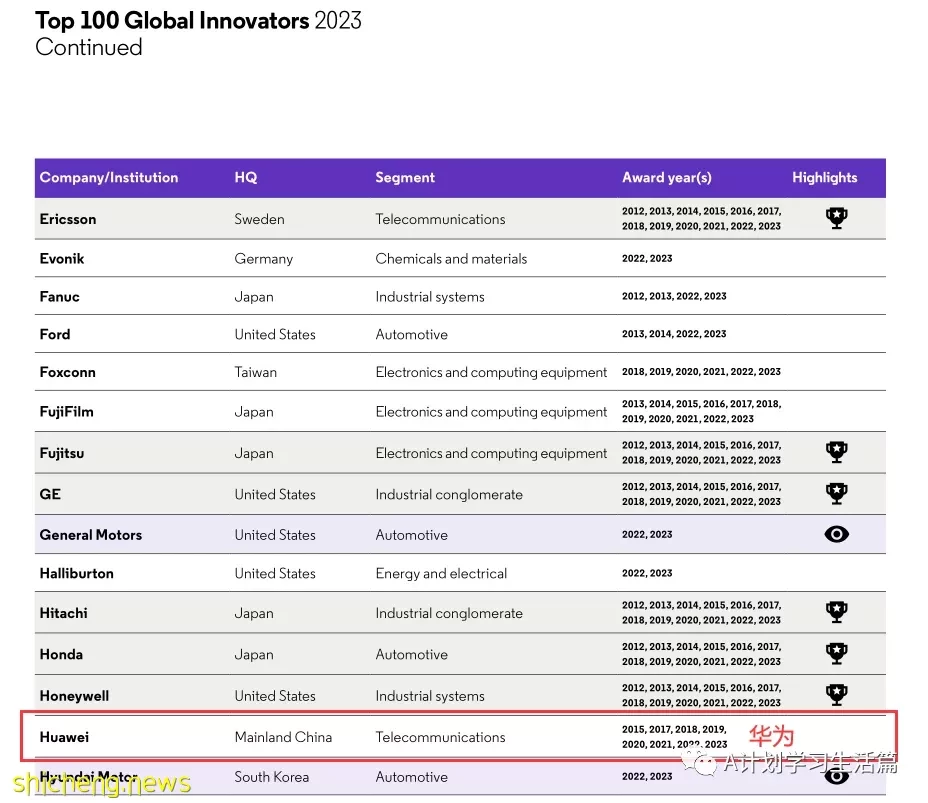The width and height of the screenshot is (928, 803).
Task: Select the company name 'Foxconn'
Action: click(67, 372)
